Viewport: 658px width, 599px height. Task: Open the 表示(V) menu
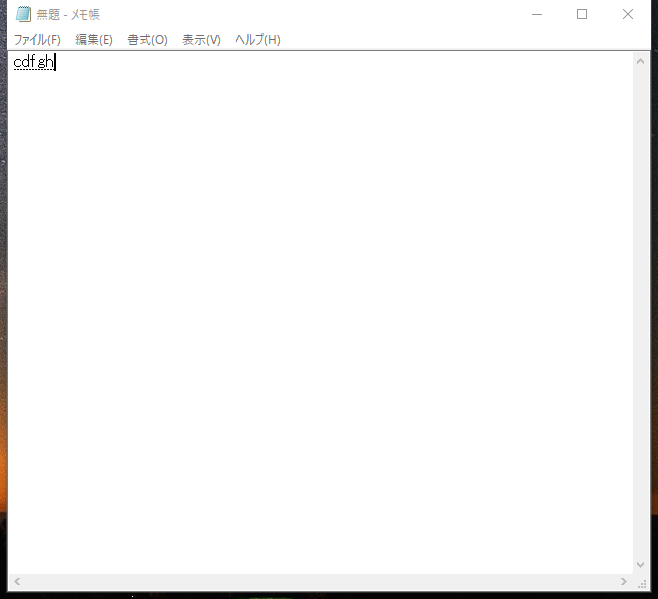click(201, 40)
